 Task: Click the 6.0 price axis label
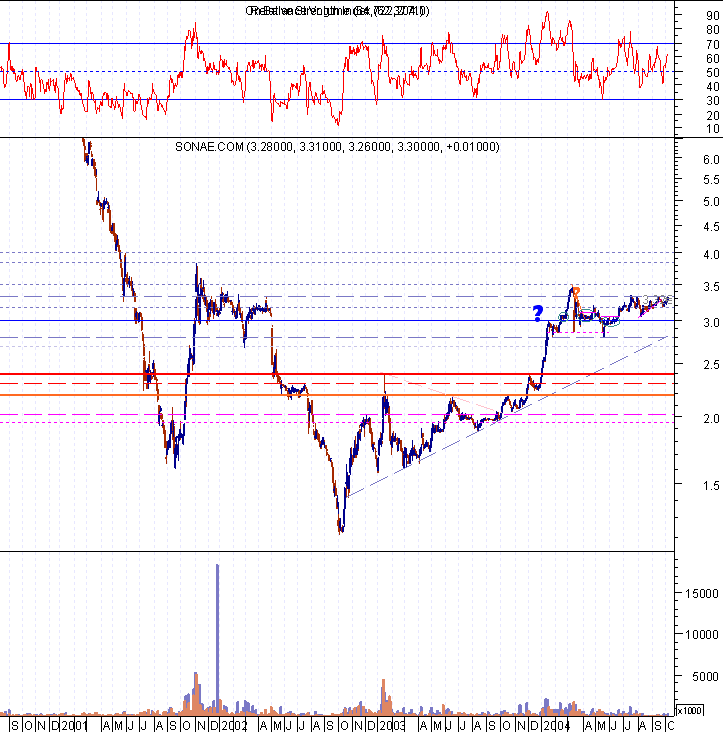[711, 160]
